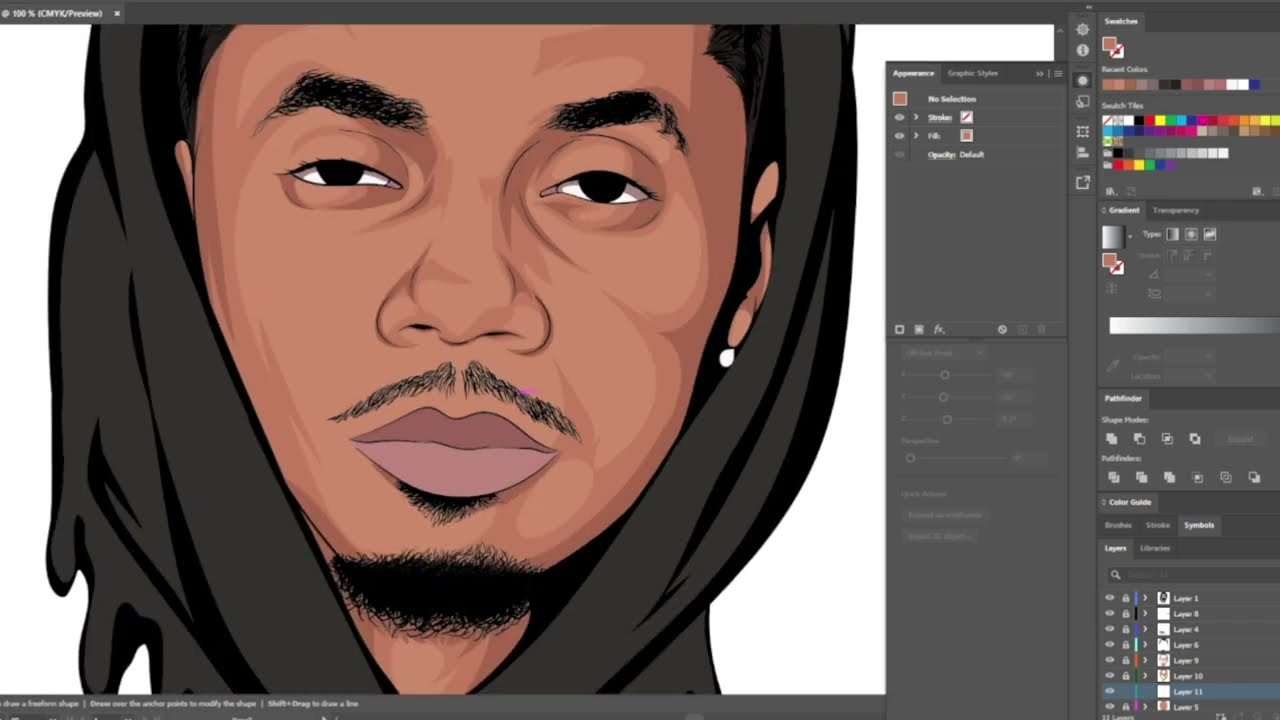1280x720 pixels.
Task: Hide Layer 8 with its eye icon
Action: coord(1109,614)
